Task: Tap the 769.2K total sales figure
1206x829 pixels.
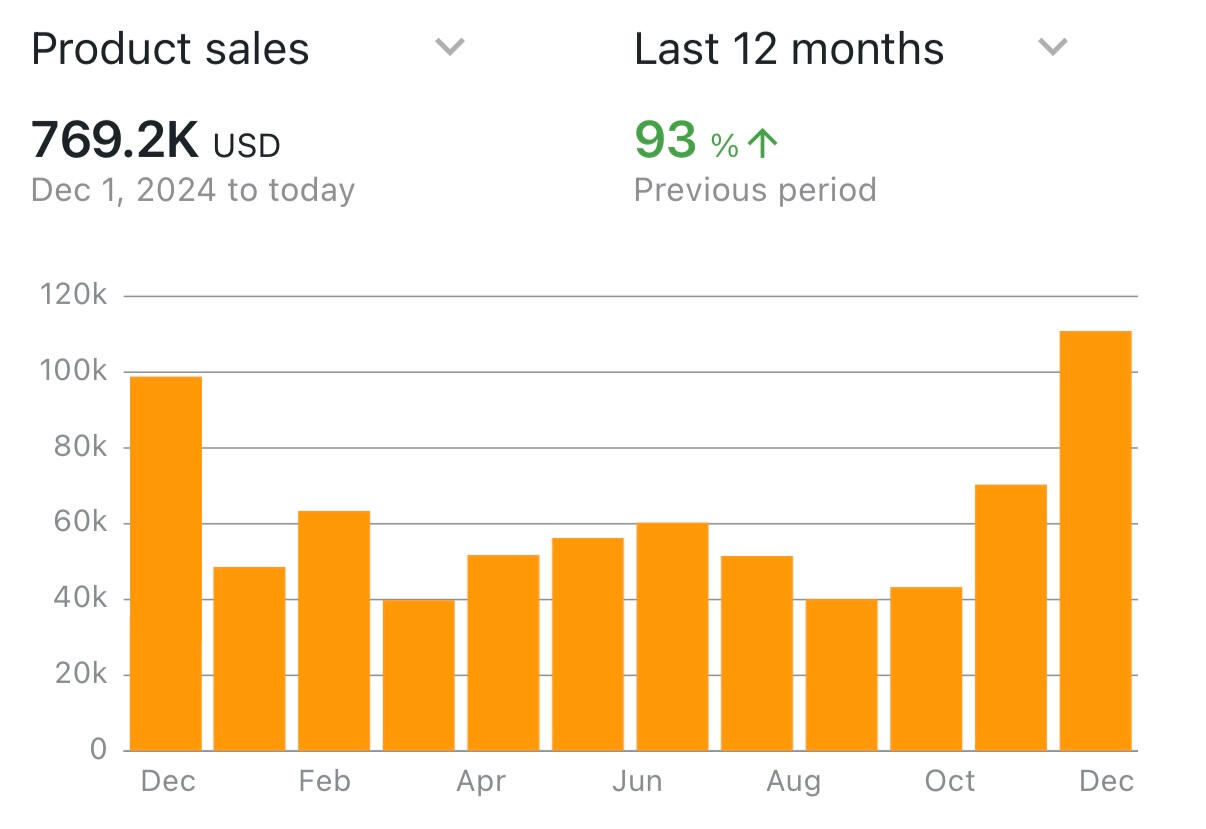Action: [115, 141]
